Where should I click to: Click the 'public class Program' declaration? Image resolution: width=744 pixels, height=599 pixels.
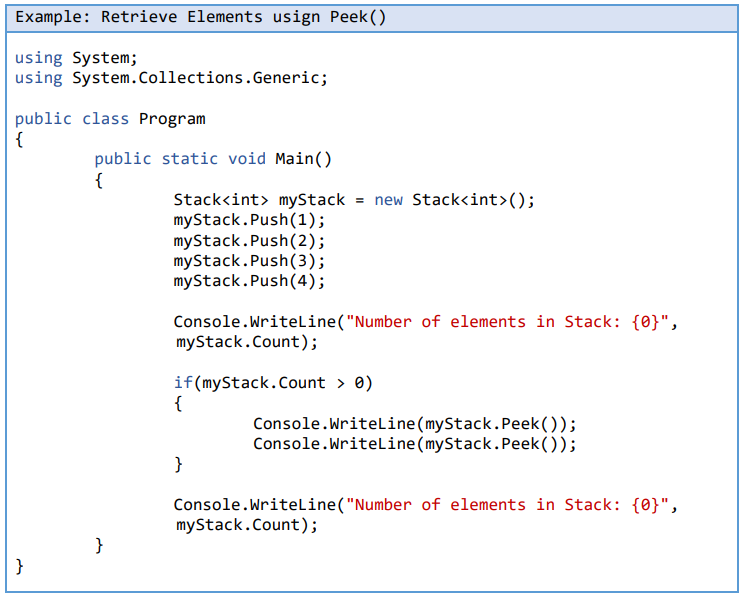pyautogui.click(x=110, y=119)
